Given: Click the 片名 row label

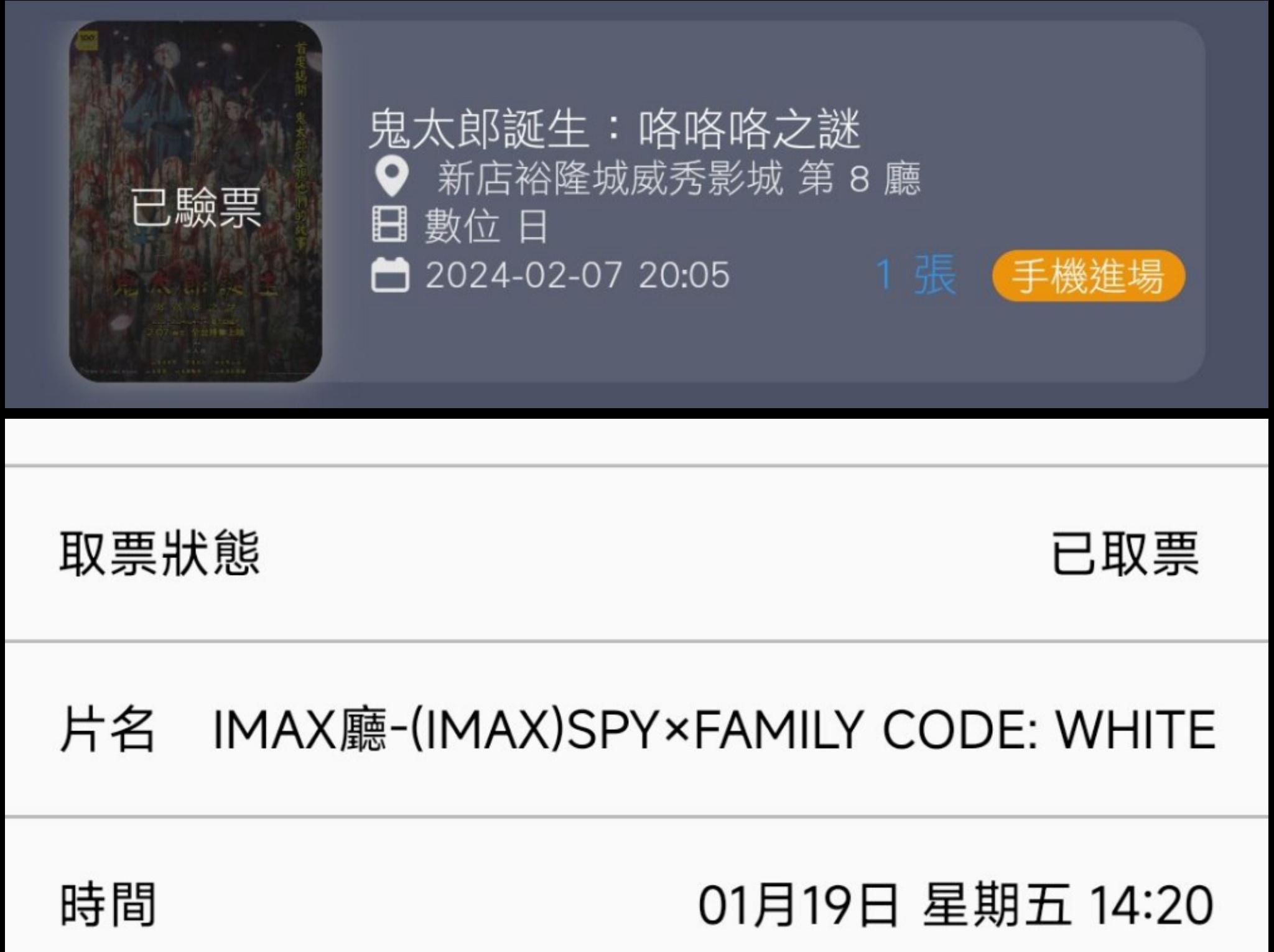Looking at the screenshot, I should [107, 729].
